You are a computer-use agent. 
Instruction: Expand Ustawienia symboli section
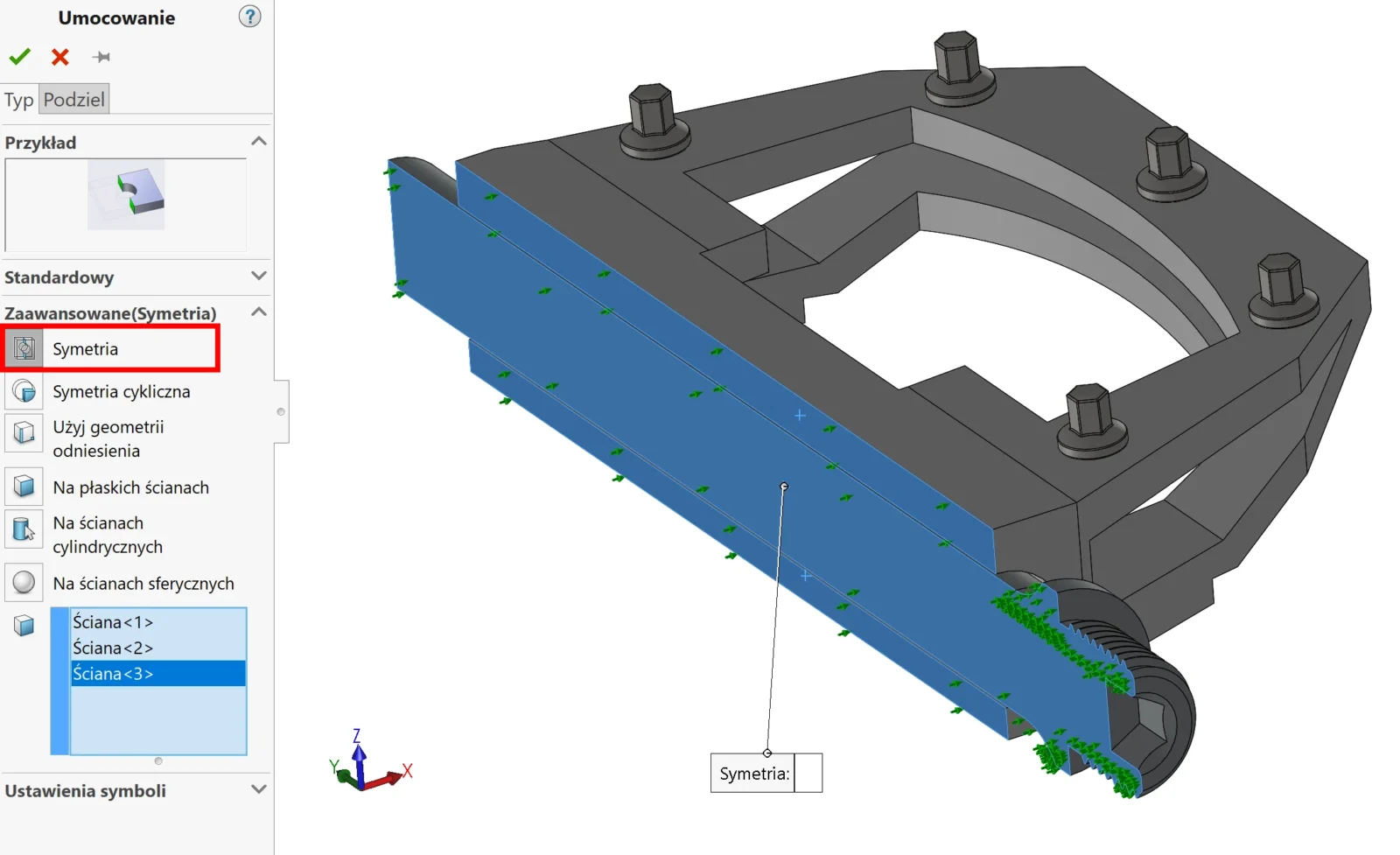point(259,789)
